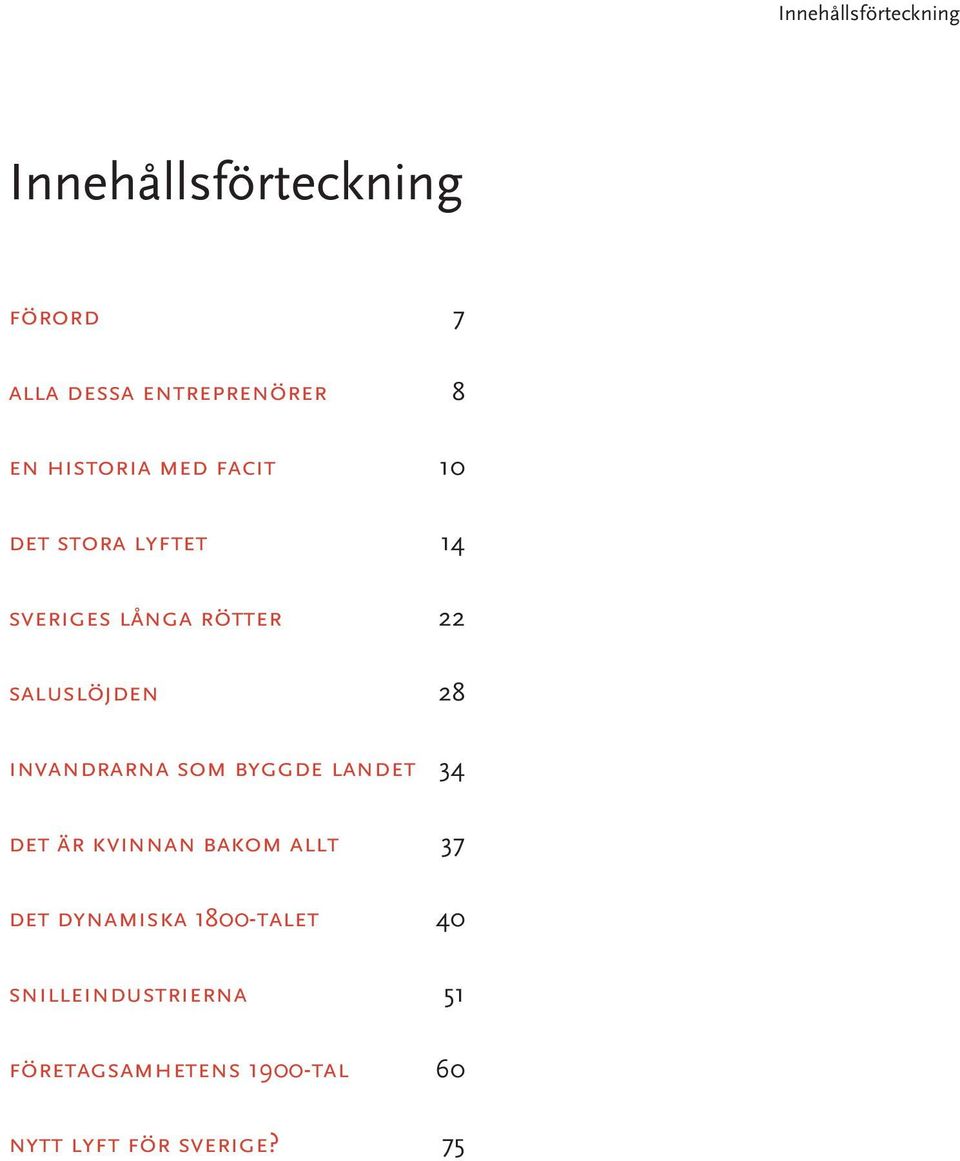Open SVERIGES LÅNGA RÖTTER chapter
The image size is (960, 1161).
tap(146, 618)
